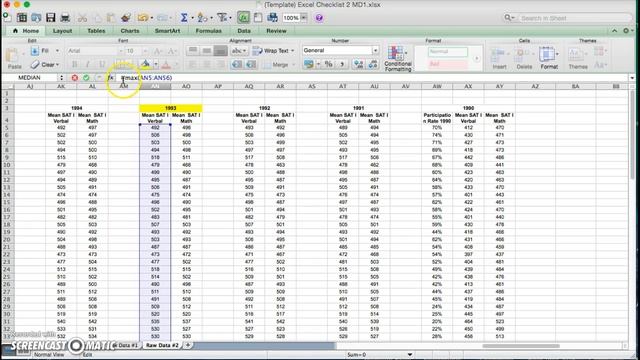Click the Percent style icon
The width and height of the screenshot is (640, 360).
click(x=329, y=64)
